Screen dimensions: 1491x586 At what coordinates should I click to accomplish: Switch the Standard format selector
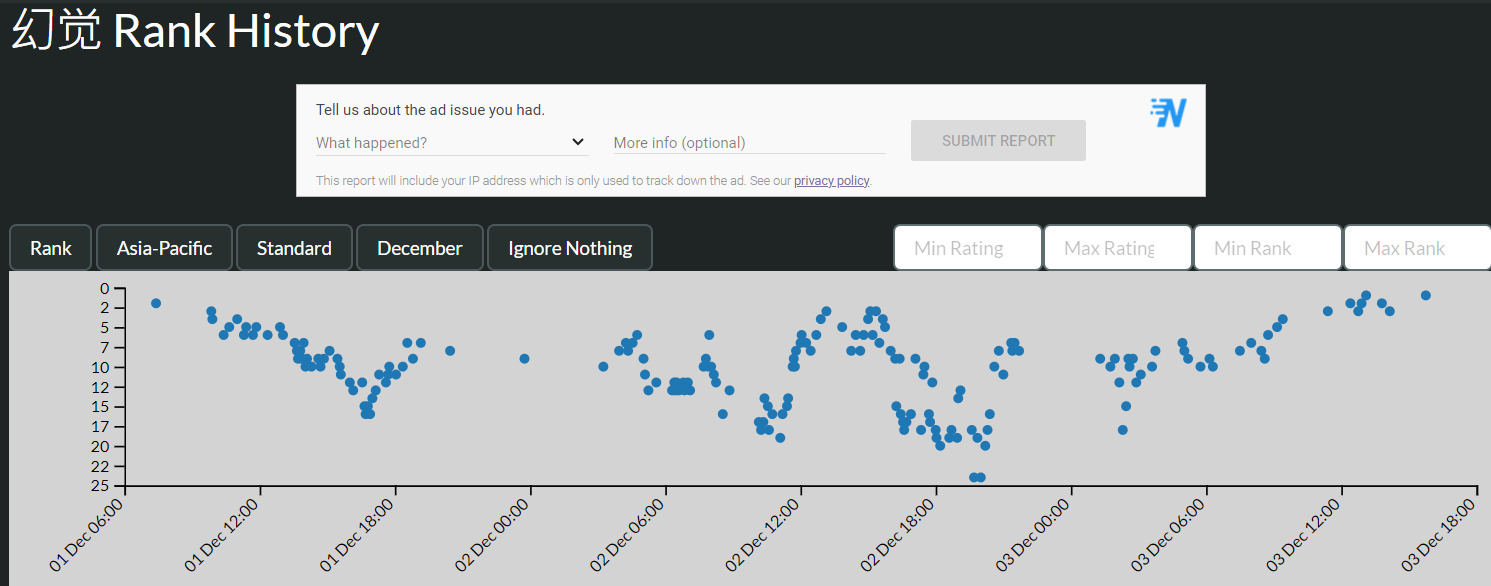click(294, 248)
